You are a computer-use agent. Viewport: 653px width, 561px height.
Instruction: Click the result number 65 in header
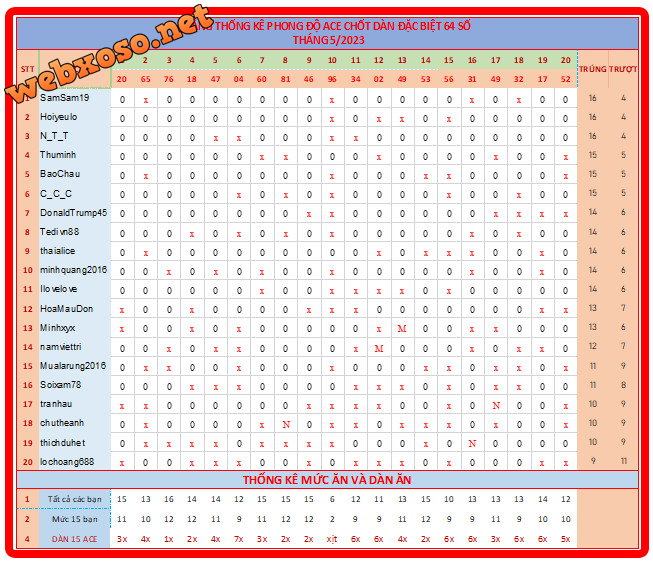145,79
